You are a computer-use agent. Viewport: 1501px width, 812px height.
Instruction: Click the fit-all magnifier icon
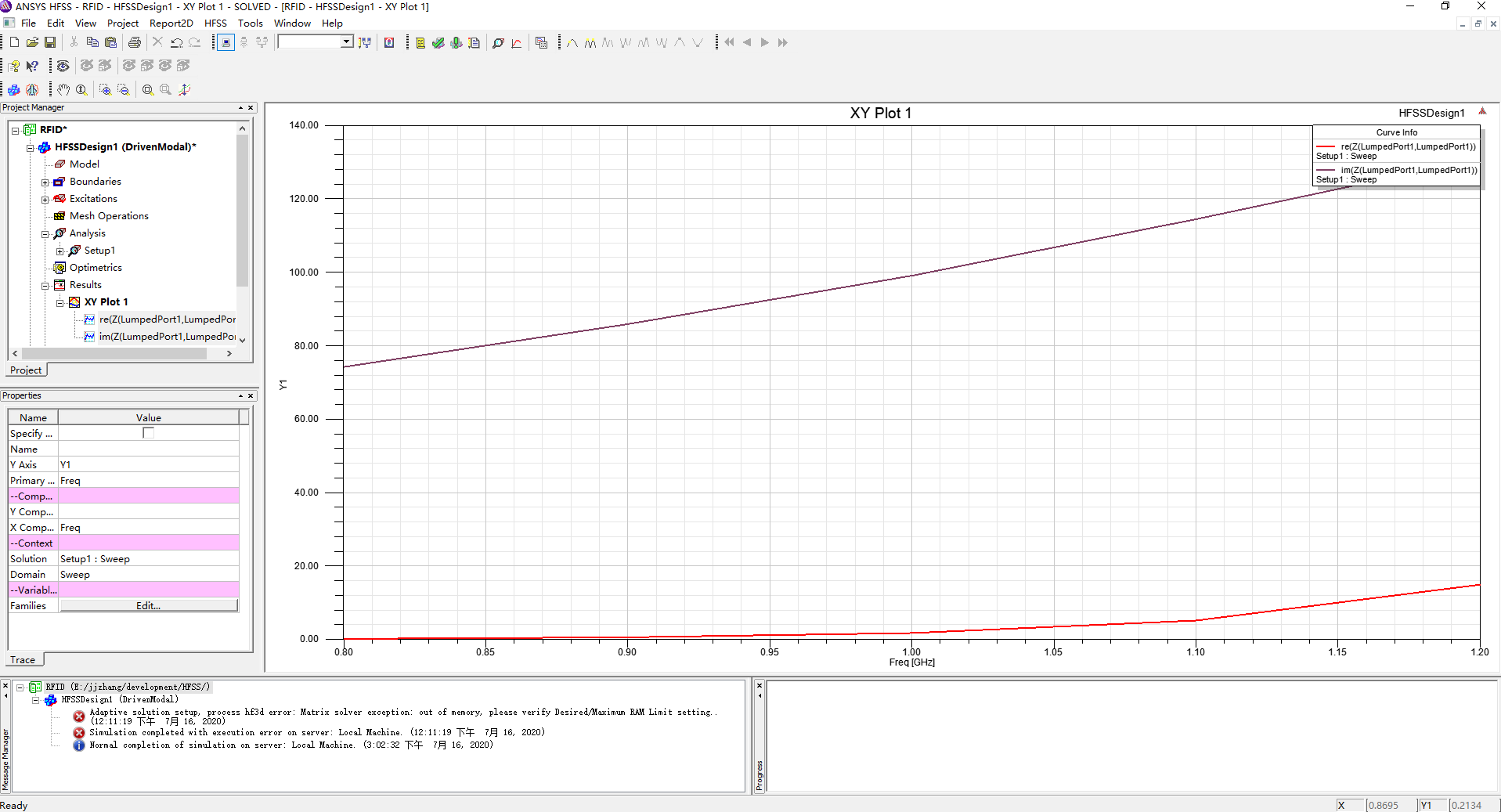tap(147, 89)
